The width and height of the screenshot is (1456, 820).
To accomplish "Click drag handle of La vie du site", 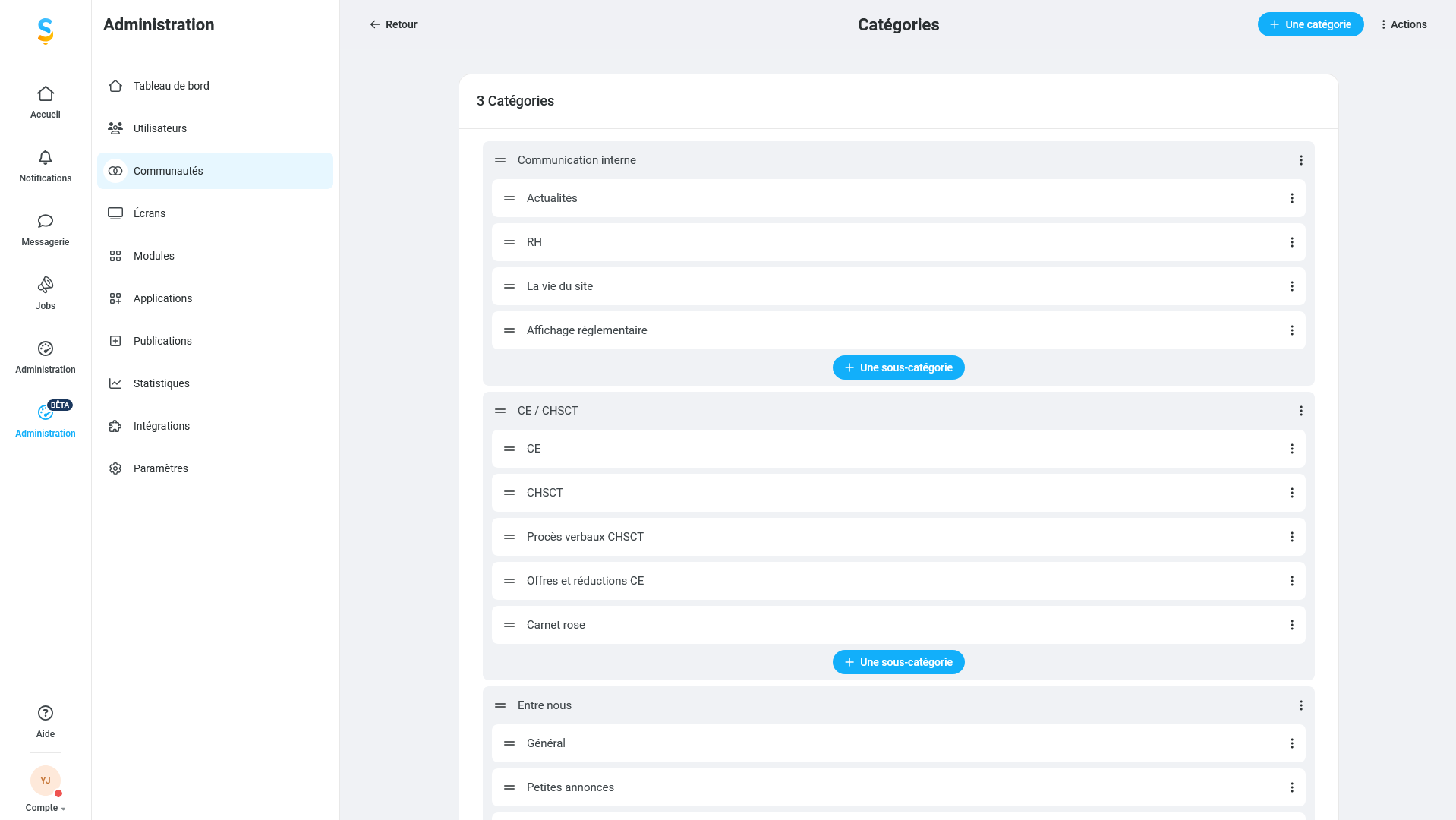I will click(x=509, y=286).
